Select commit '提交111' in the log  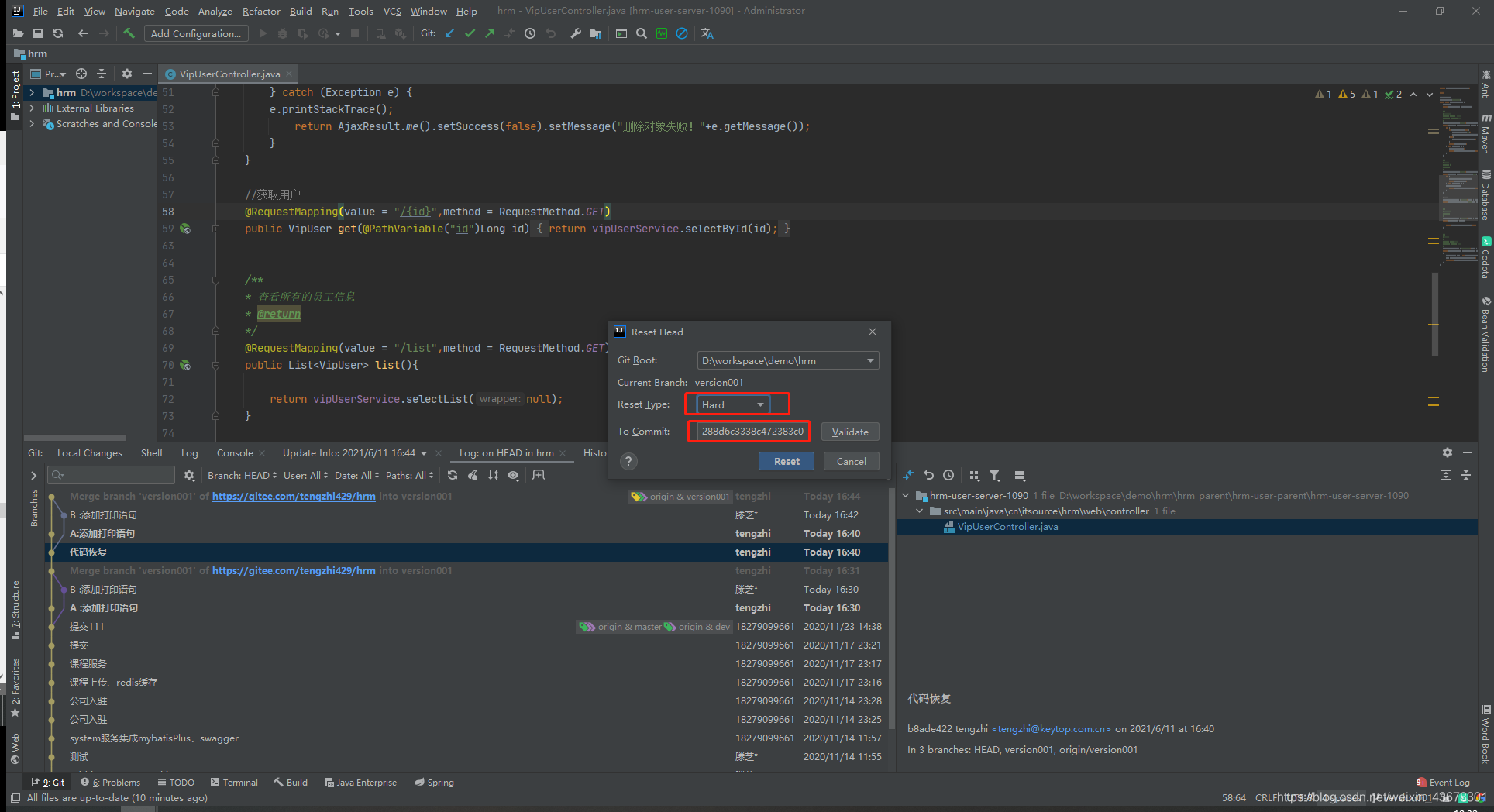click(465, 626)
